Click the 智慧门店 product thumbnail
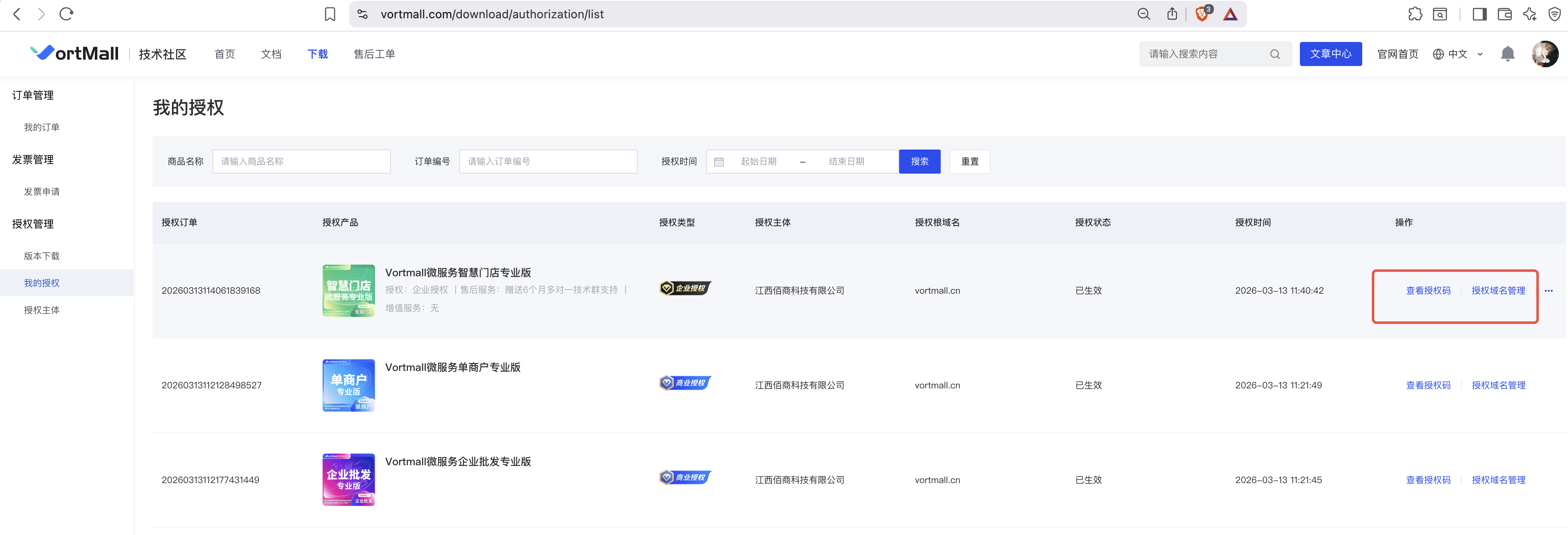Viewport: 1568px width, 535px height. pos(348,291)
